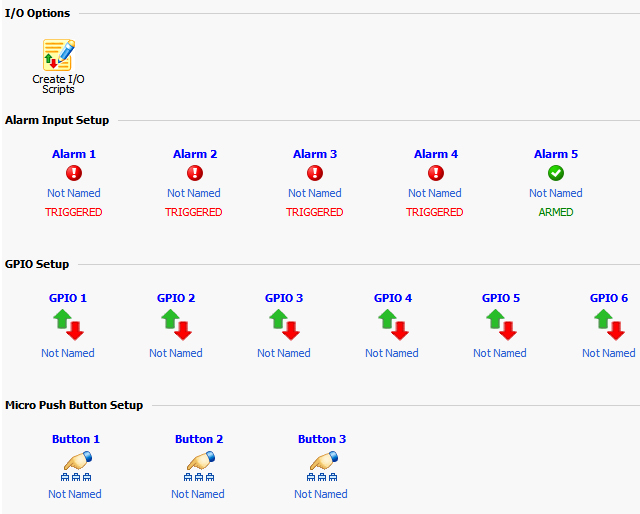Select the Button 3 hand icon
This screenshot has width=640, height=514.
tap(322, 463)
